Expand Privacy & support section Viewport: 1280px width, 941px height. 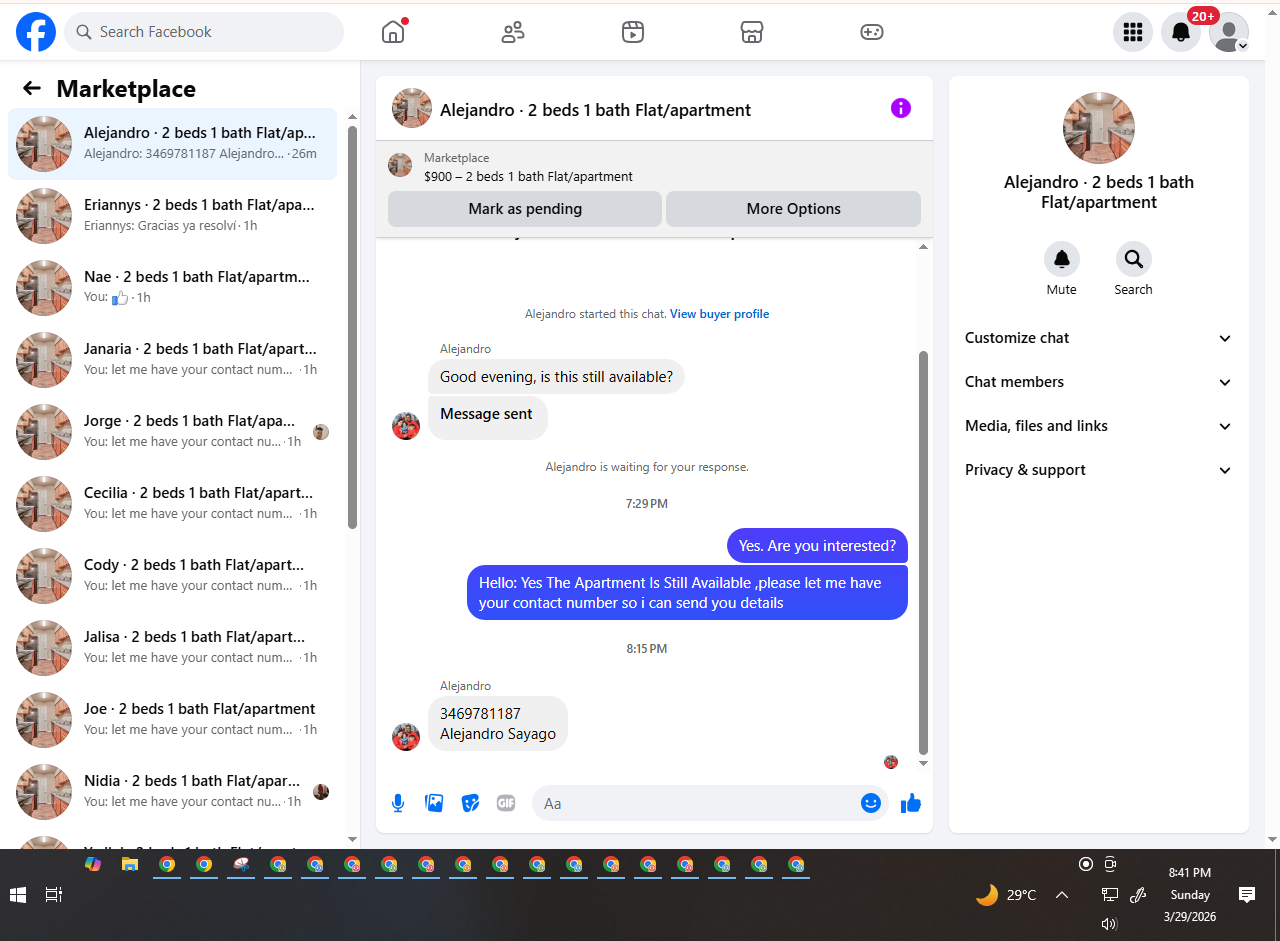[x=1099, y=470]
